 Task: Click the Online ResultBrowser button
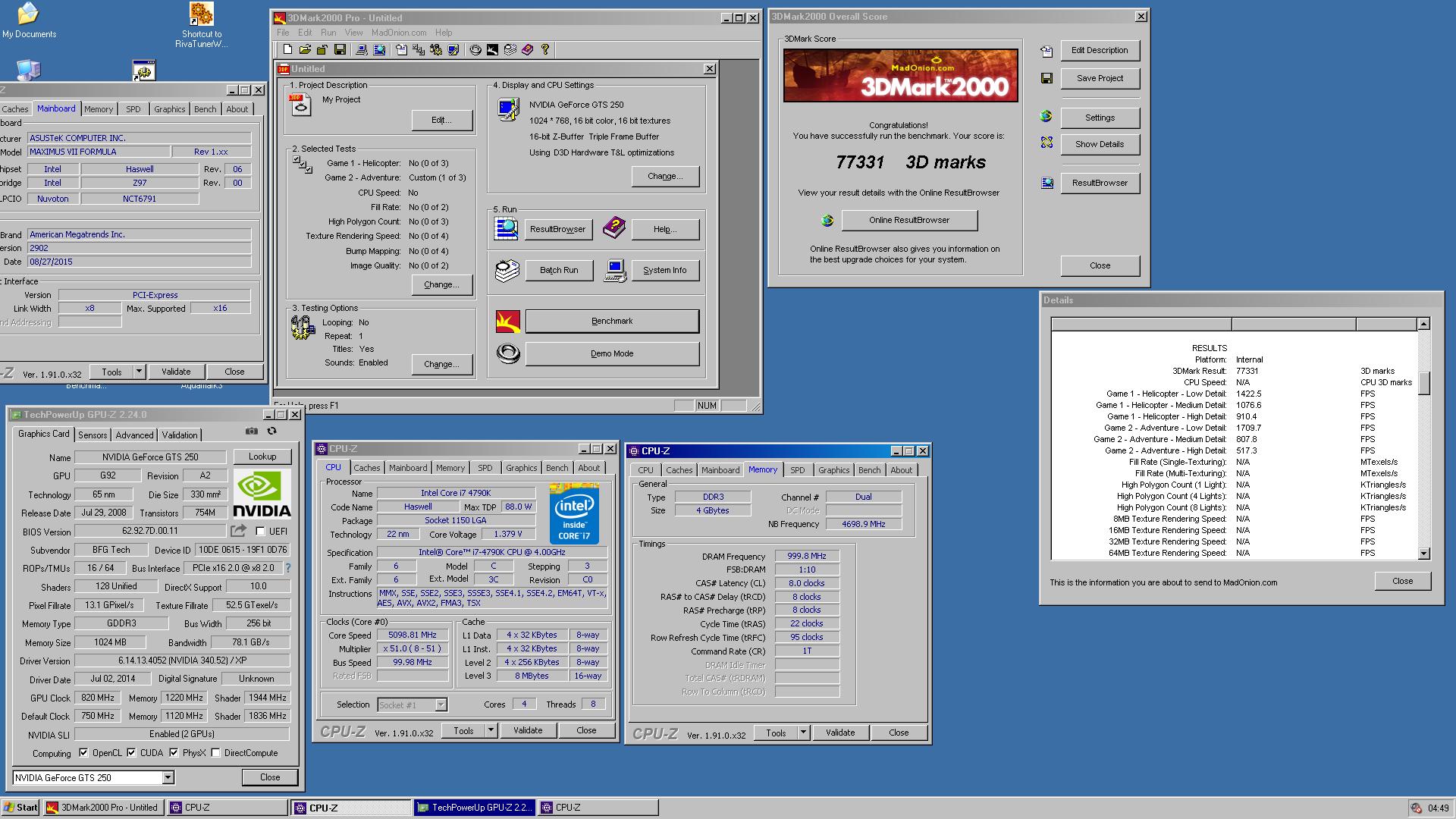pyautogui.click(x=908, y=220)
